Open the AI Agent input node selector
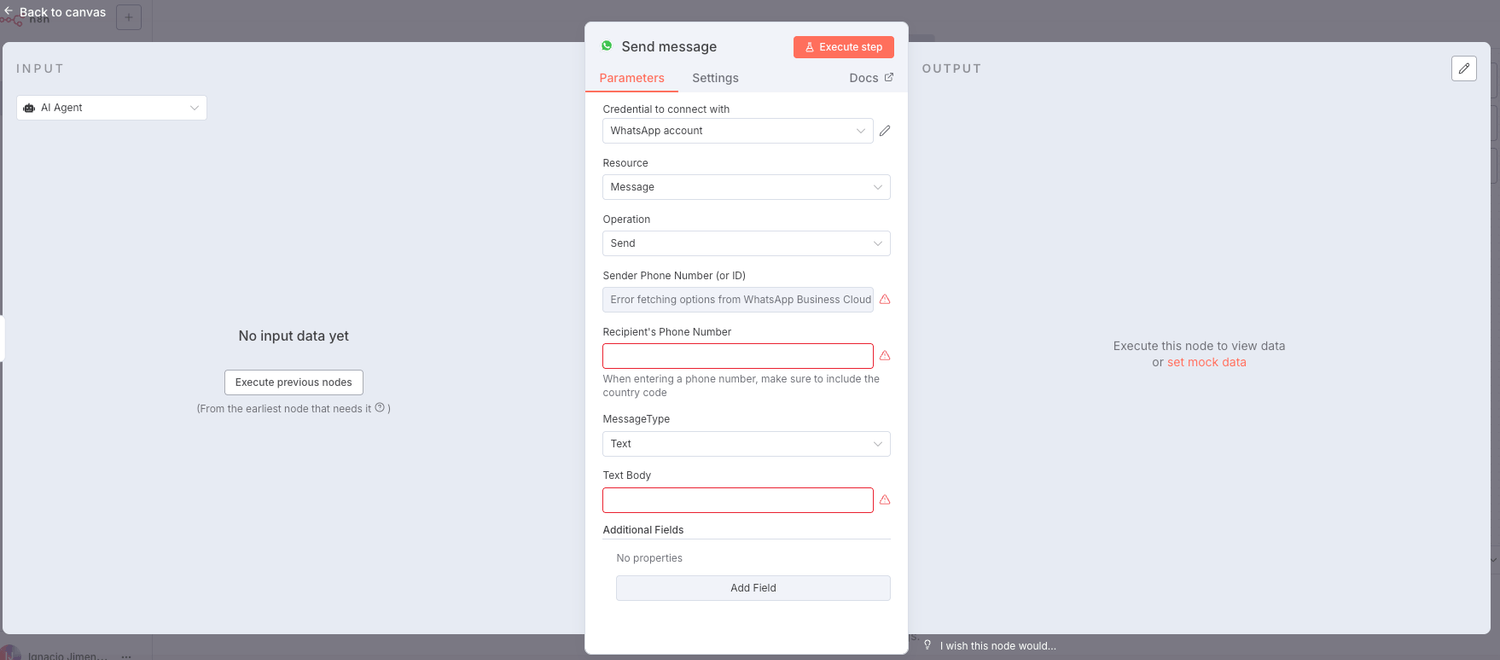This screenshot has height=660, width=1500. coord(112,108)
